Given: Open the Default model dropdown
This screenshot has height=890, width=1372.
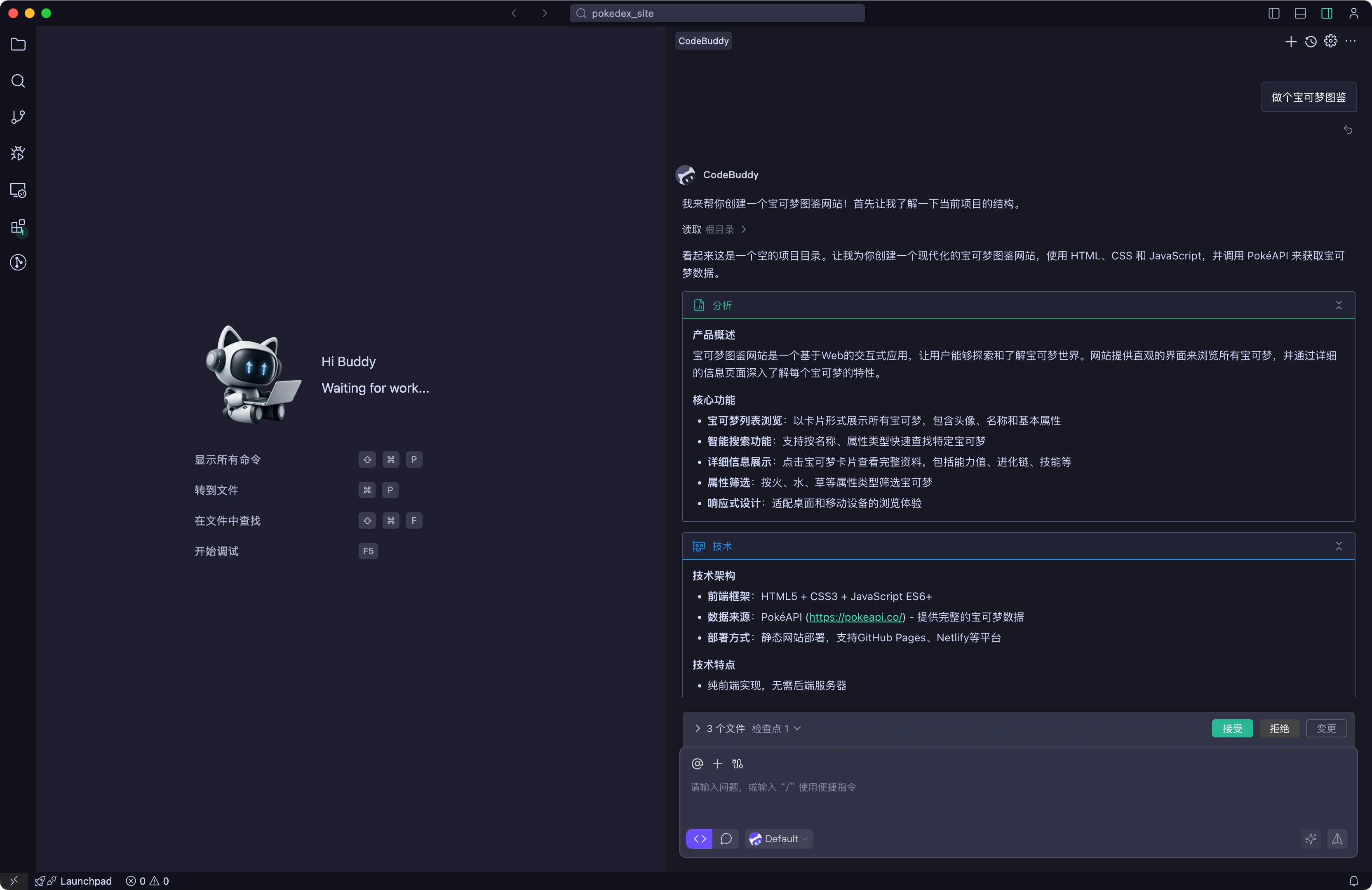Looking at the screenshot, I should pos(779,839).
